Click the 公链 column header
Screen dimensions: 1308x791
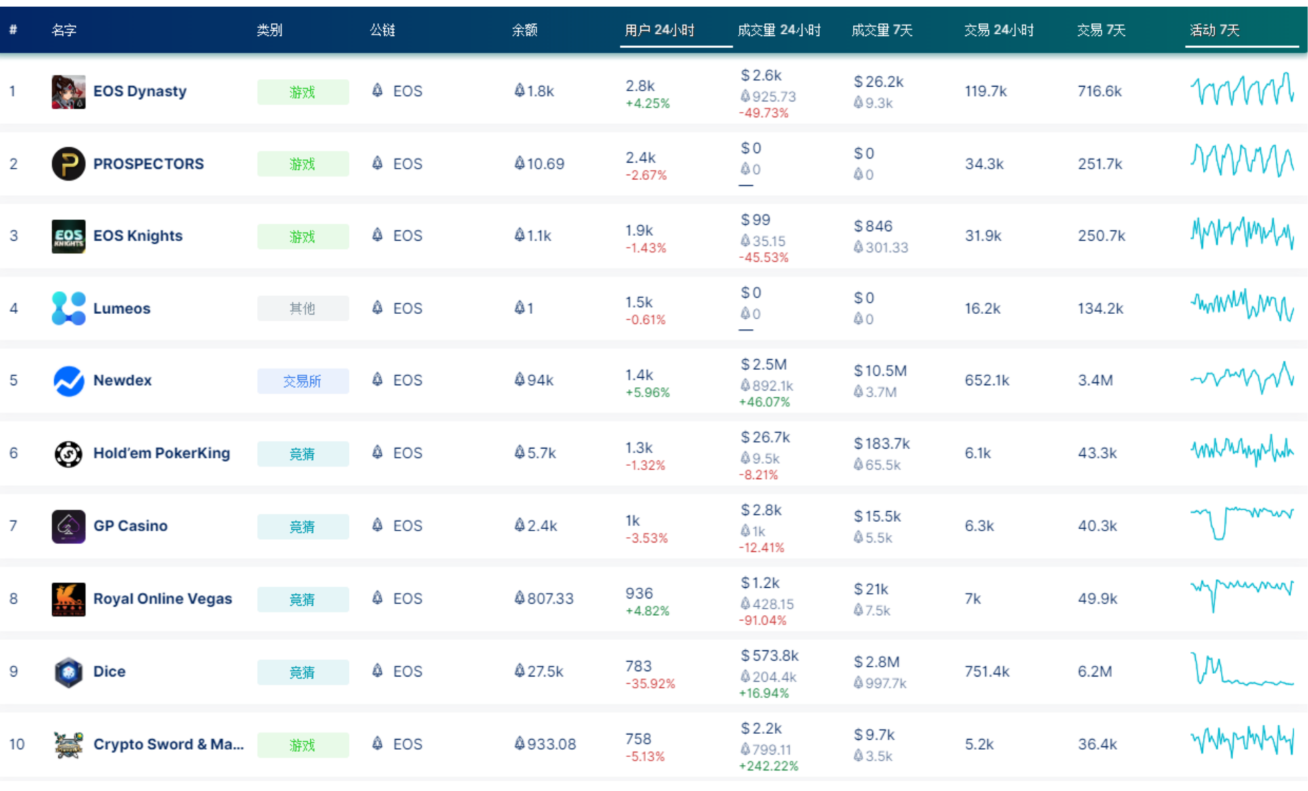click(x=382, y=31)
